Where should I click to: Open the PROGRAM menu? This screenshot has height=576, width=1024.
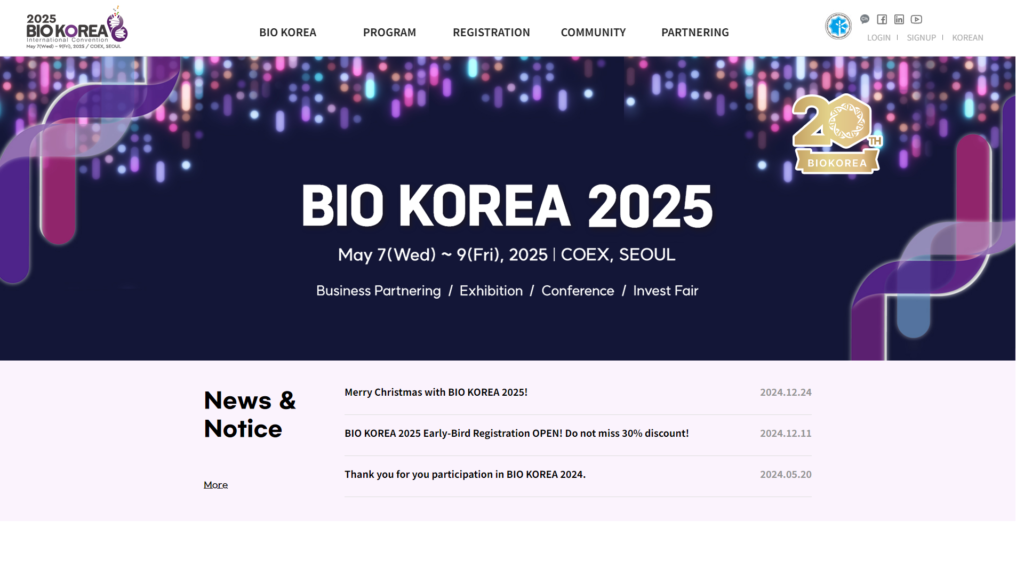pos(389,32)
